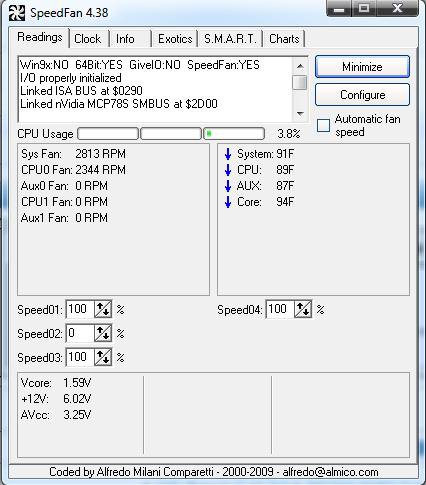Switch to the Clock tab

coord(88,39)
